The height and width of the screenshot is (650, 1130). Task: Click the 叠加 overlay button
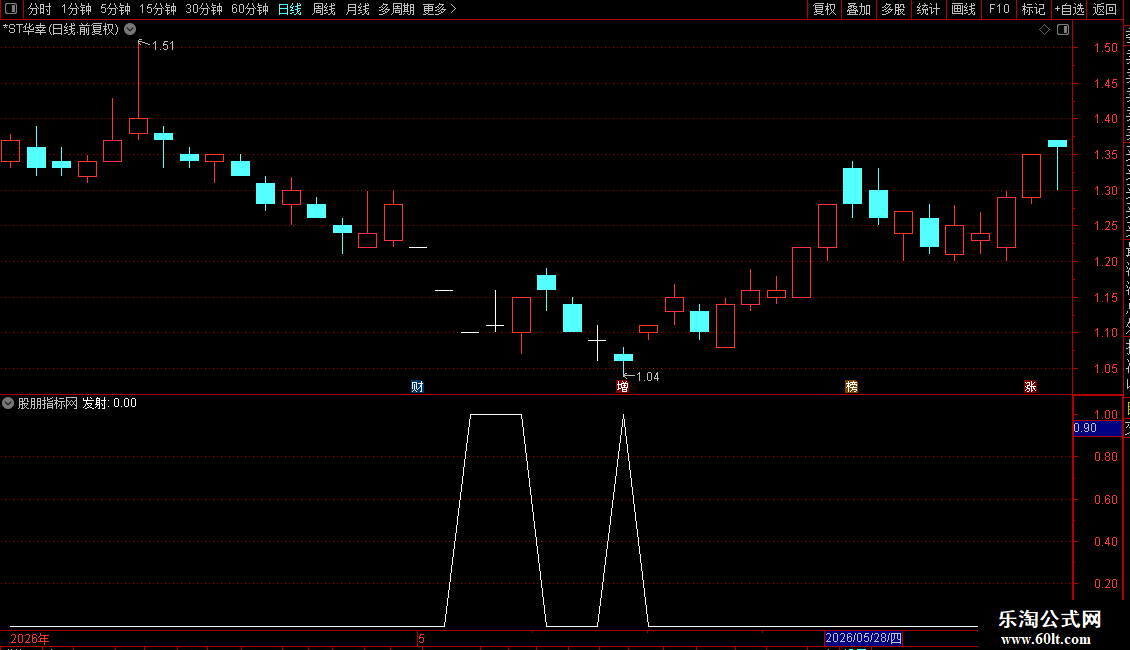coord(859,9)
